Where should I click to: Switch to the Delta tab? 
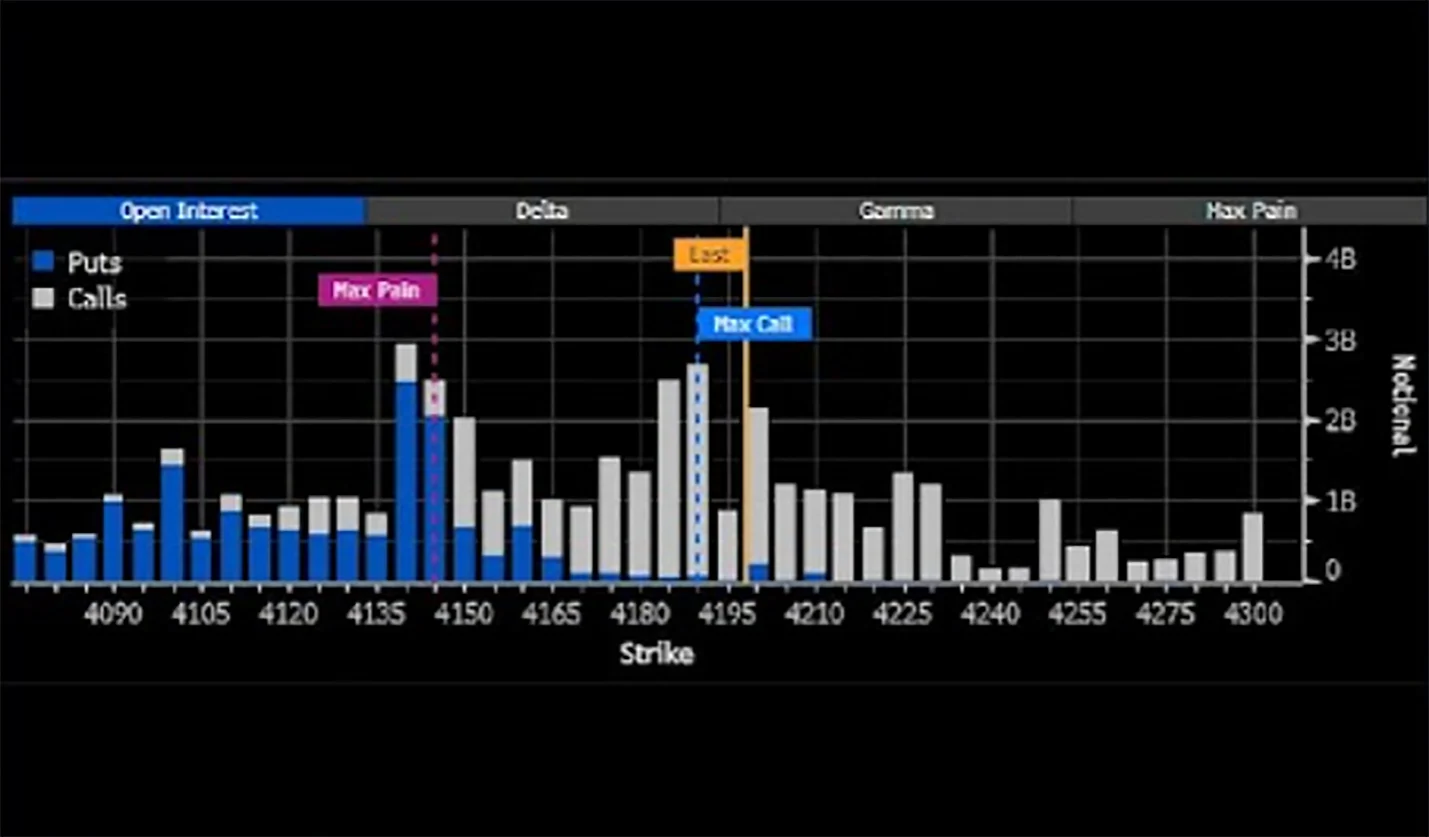542,211
